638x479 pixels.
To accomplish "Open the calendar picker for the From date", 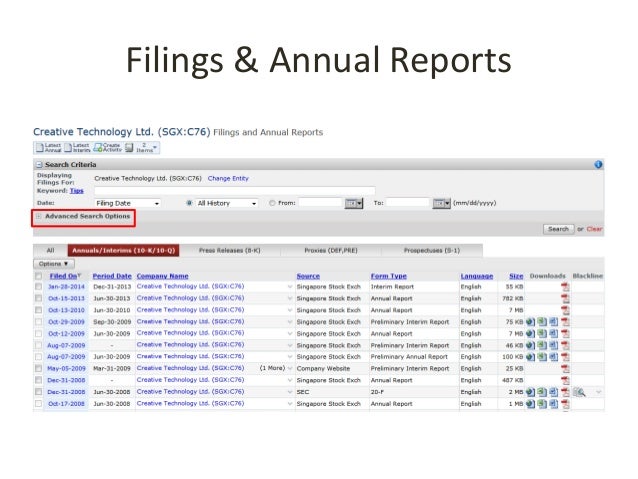I will click(353, 203).
